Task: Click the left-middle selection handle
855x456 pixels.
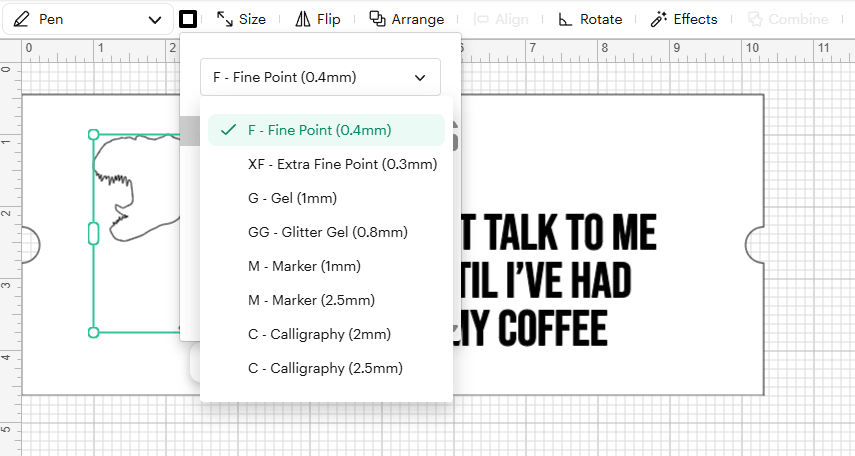Action: point(93,233)
